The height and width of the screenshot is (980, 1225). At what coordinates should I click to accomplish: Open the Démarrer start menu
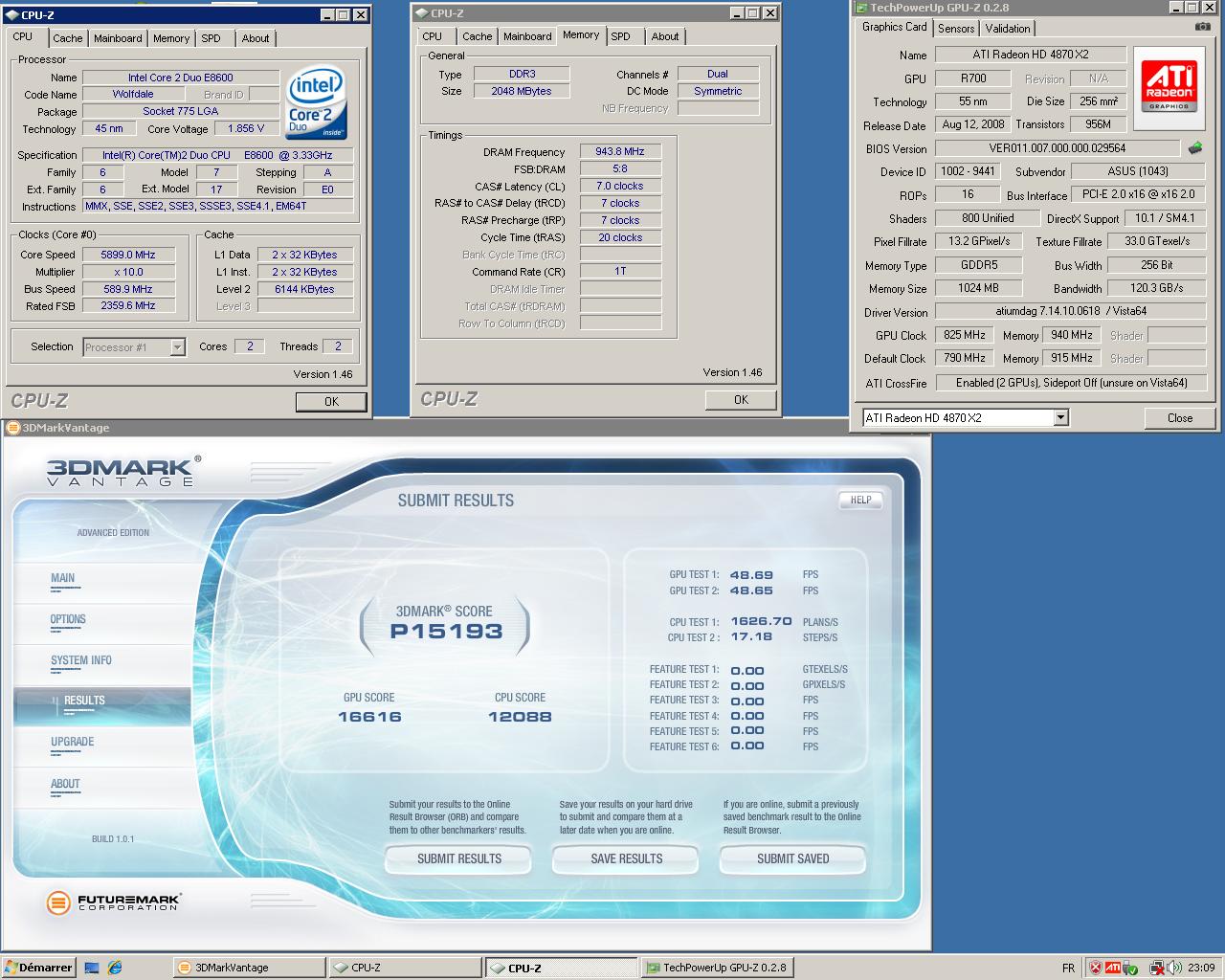[x=38, y=968]
